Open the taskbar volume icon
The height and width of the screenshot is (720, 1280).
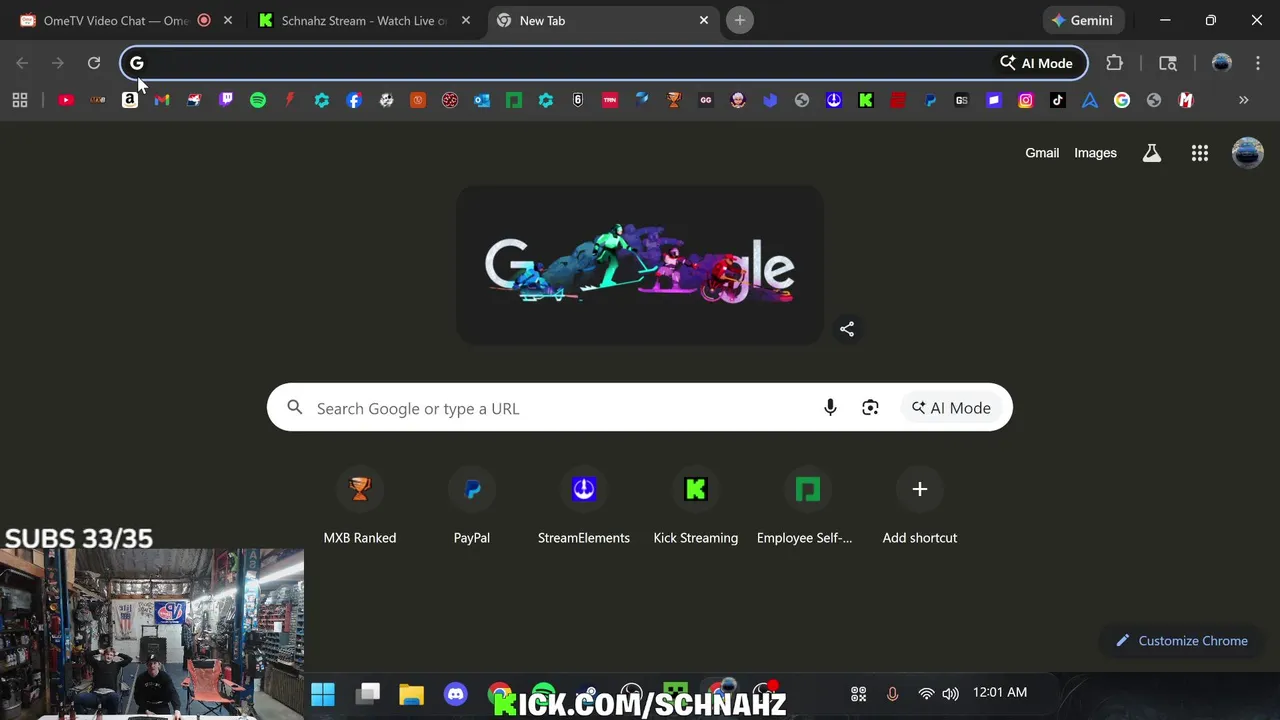[x=950, y=694]
